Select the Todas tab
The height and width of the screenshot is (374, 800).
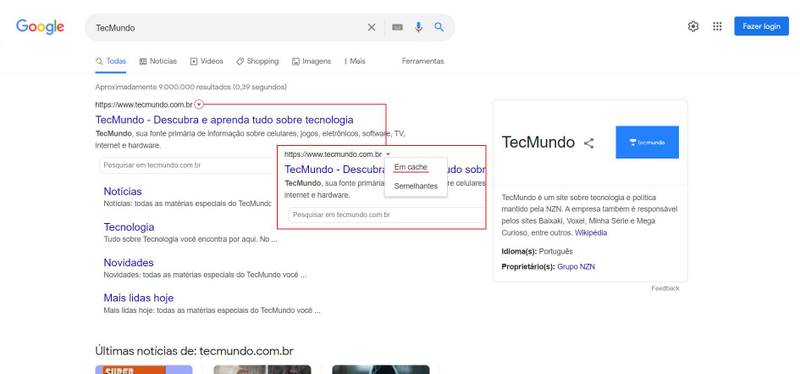click(111, 61)
